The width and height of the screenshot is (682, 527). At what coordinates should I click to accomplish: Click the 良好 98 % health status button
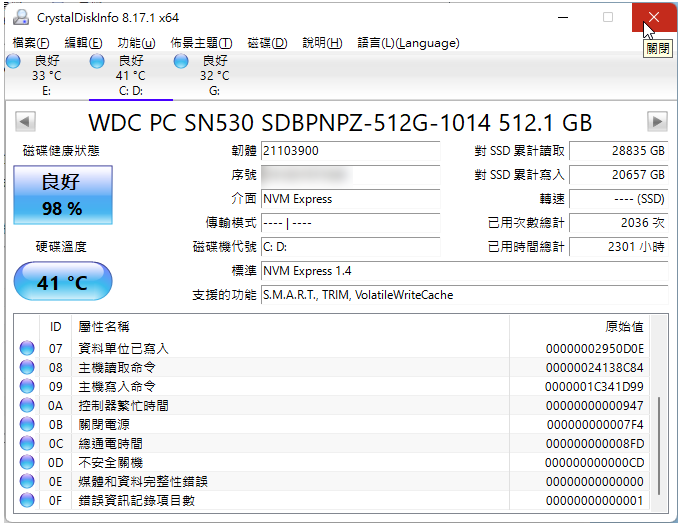click(x=63, y=195)
